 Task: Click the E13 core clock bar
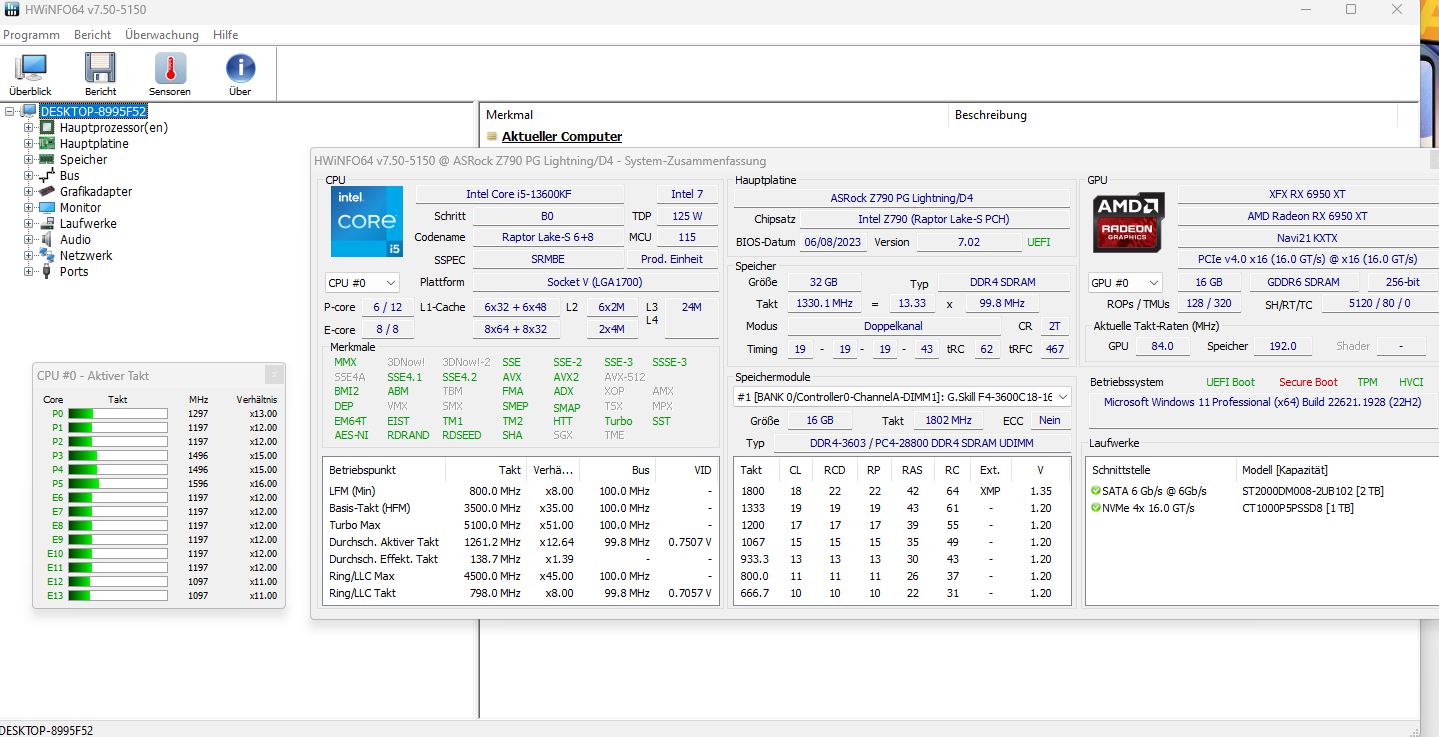[x=117, y=596]
